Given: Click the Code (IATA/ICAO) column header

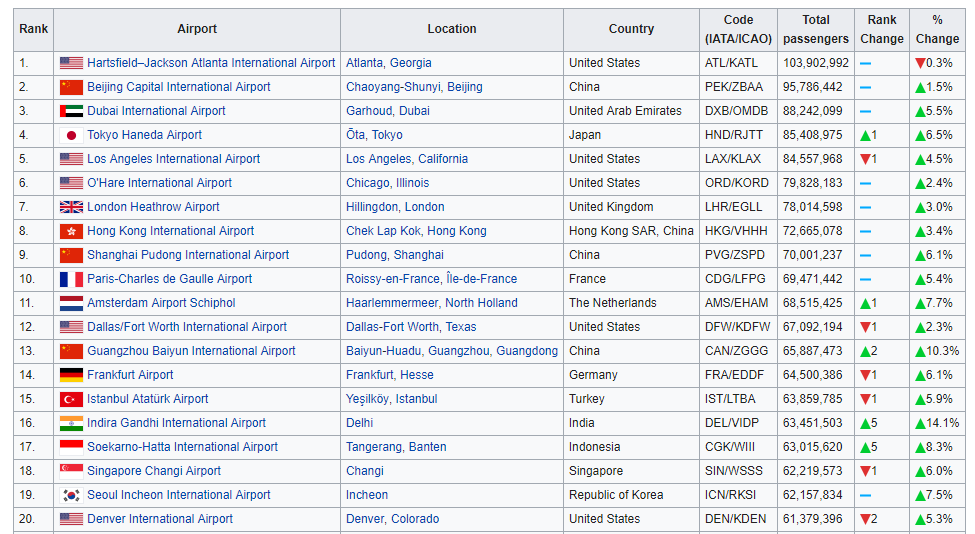Looking at the screenshot, I should coord(738,29).
